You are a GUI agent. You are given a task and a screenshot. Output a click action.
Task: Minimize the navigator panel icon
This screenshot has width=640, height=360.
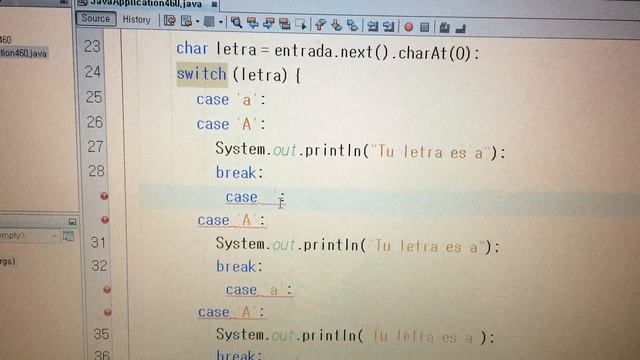pos(72,222)
